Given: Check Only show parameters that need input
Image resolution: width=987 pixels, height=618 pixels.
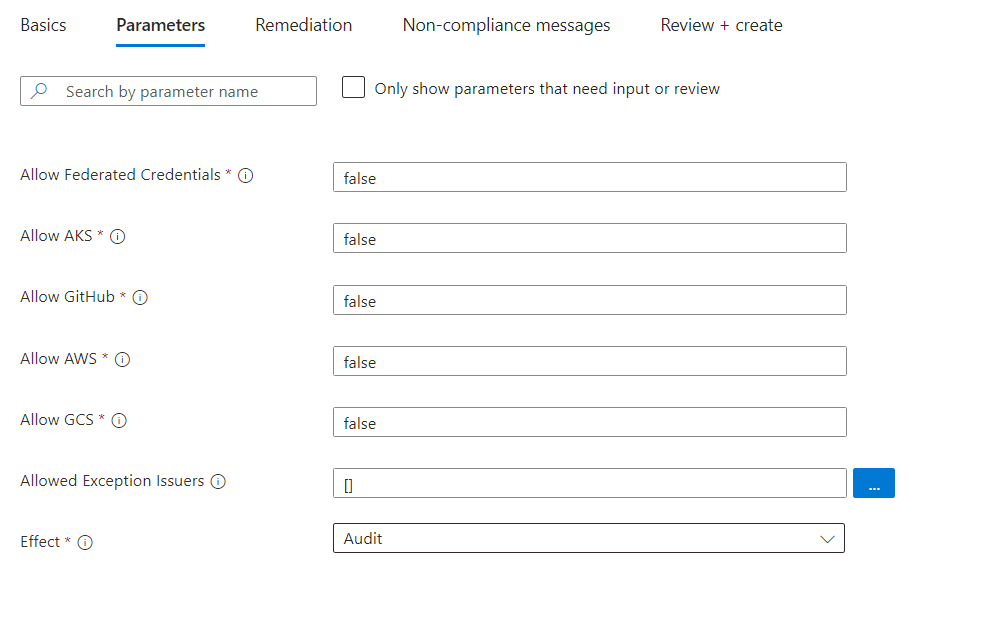Looking at the screenshot, I should click(353, 87).
